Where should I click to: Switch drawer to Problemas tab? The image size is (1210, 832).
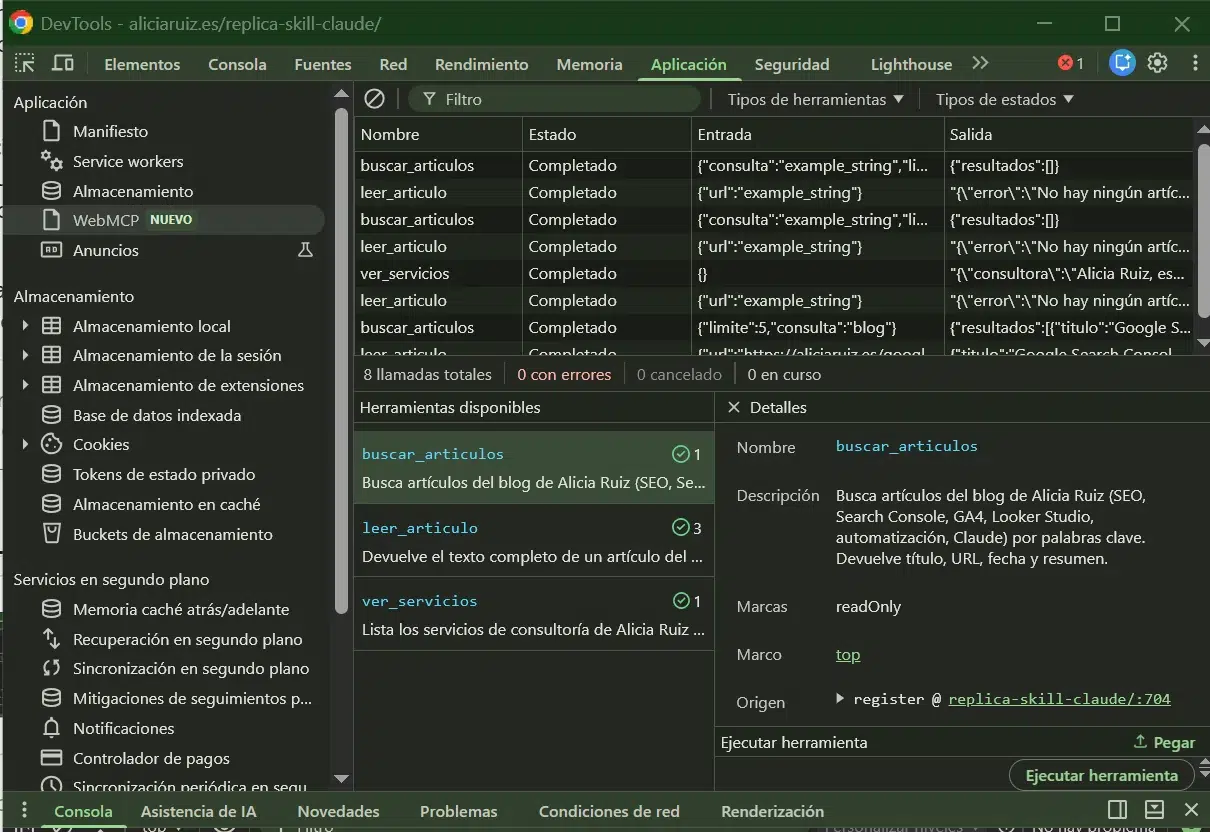coord(458,811)
